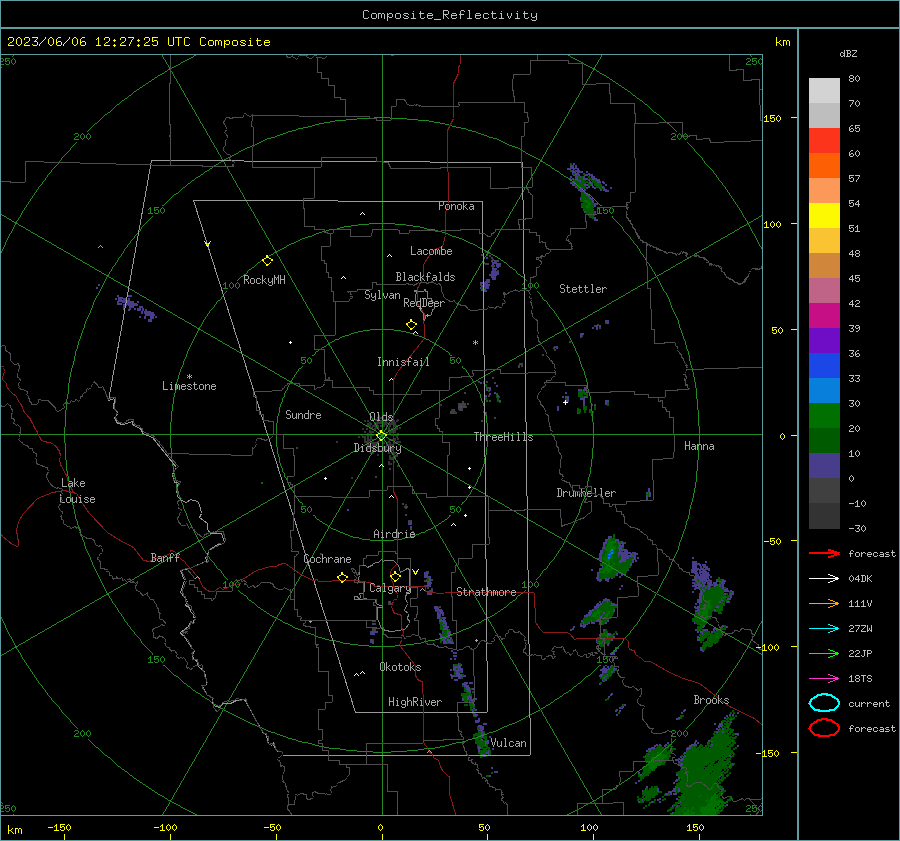900x841 pixels.
Task: Click the cyan 'current' ellipse icon
Action: 824,703
